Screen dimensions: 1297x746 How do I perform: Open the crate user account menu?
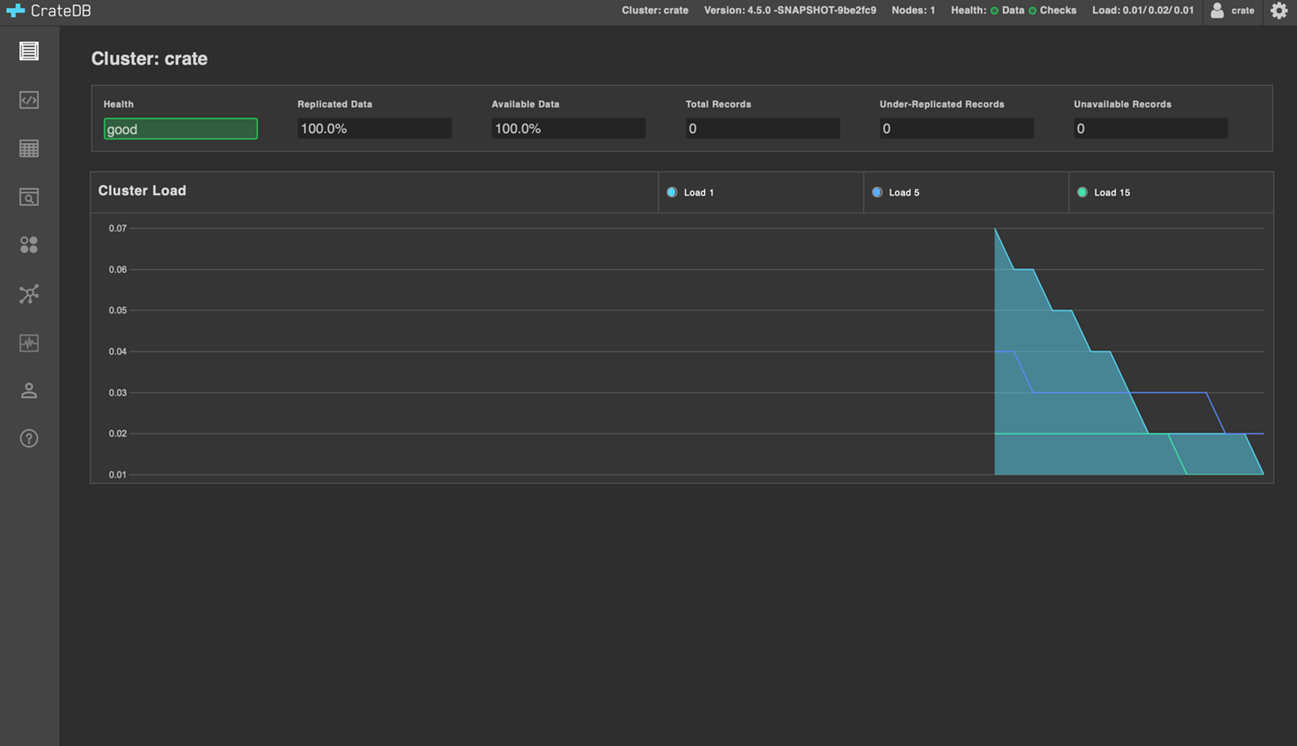1231,11
